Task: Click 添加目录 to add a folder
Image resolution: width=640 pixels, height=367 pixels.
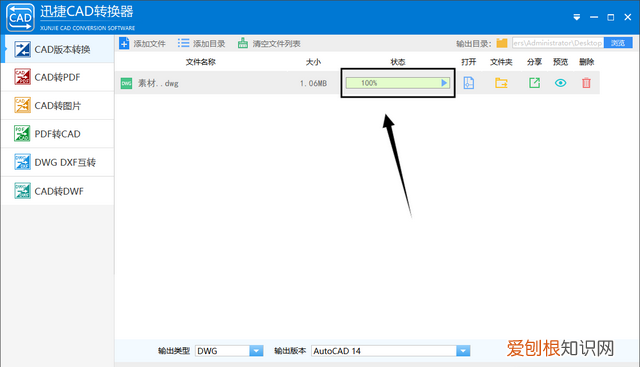Action: [x=201, y=43]
